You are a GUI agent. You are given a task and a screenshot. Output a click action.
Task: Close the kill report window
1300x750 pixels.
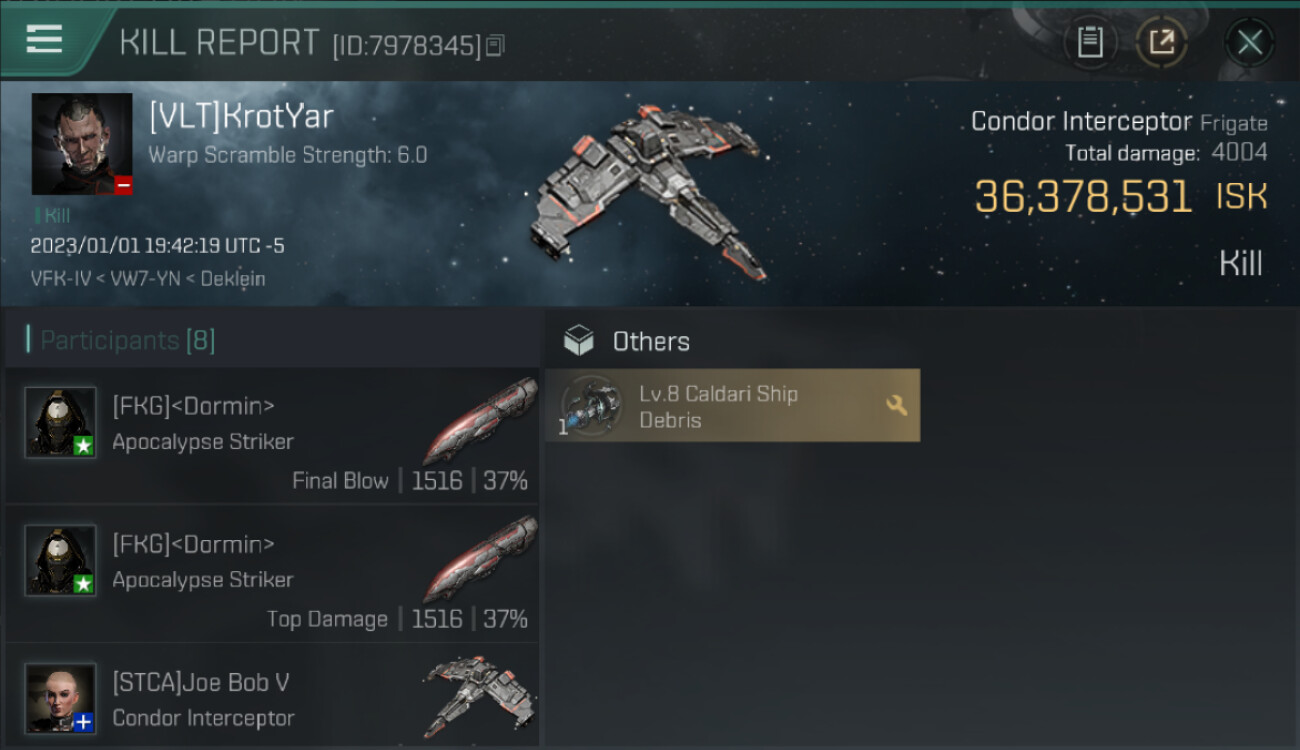(x=1249, y=42)
